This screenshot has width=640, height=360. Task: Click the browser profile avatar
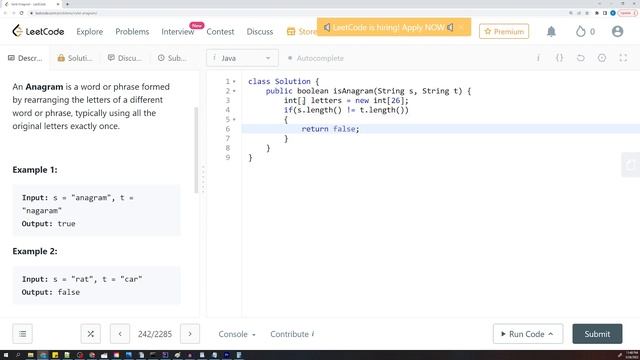(613, 13)
